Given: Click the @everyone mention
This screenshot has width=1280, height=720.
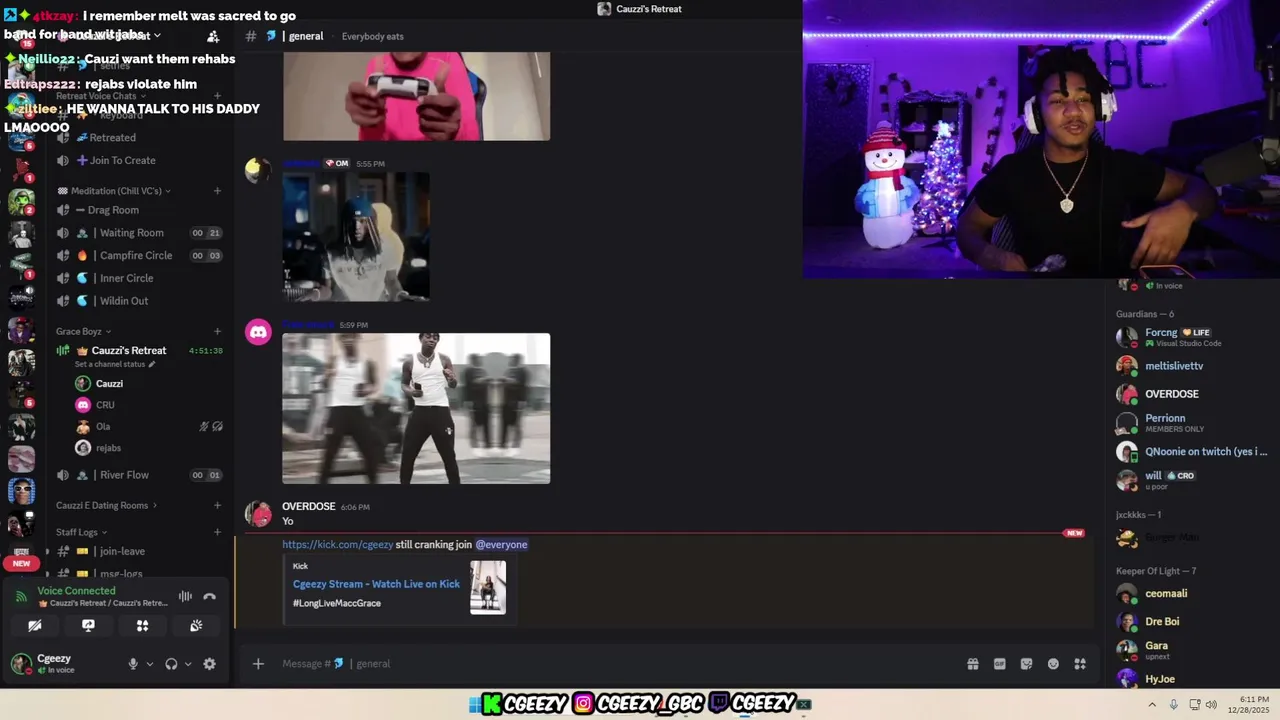Looking at the screenshot, I should [x=501, y=545].
